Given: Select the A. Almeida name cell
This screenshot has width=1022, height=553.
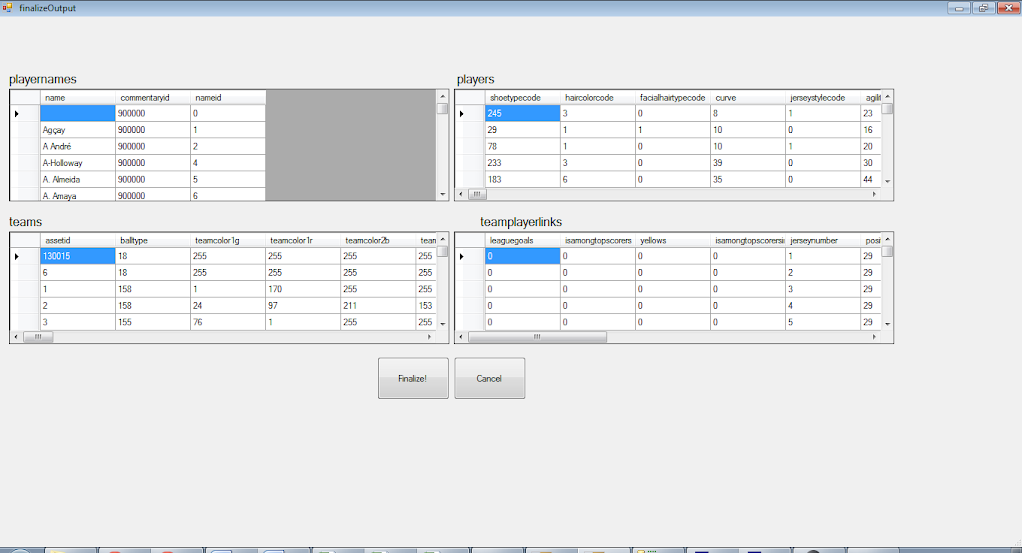Looking at the screenshot, I should pyautogui.click(x=78, y=179).
